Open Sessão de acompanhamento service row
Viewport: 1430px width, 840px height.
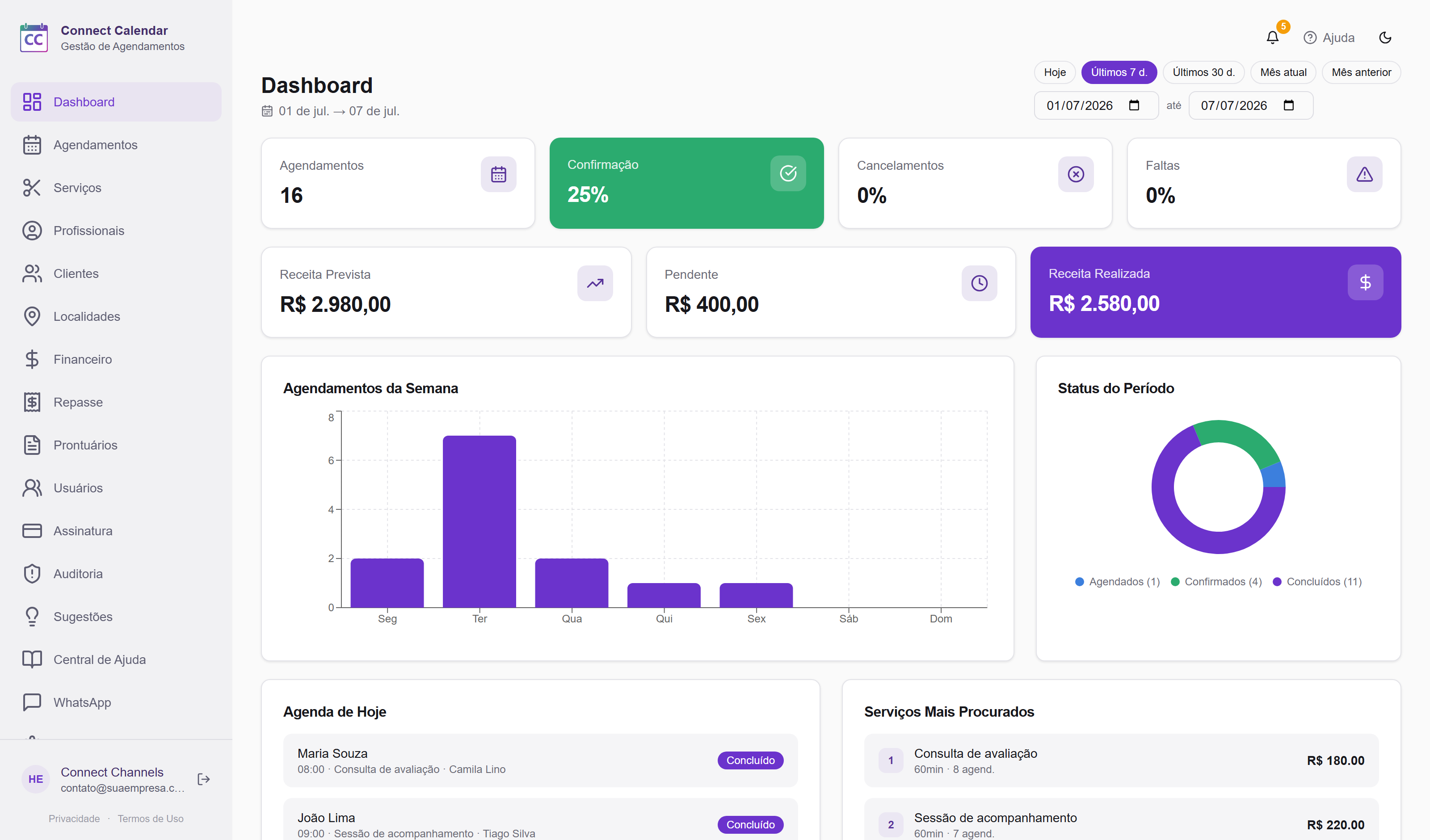point(1121,819)
